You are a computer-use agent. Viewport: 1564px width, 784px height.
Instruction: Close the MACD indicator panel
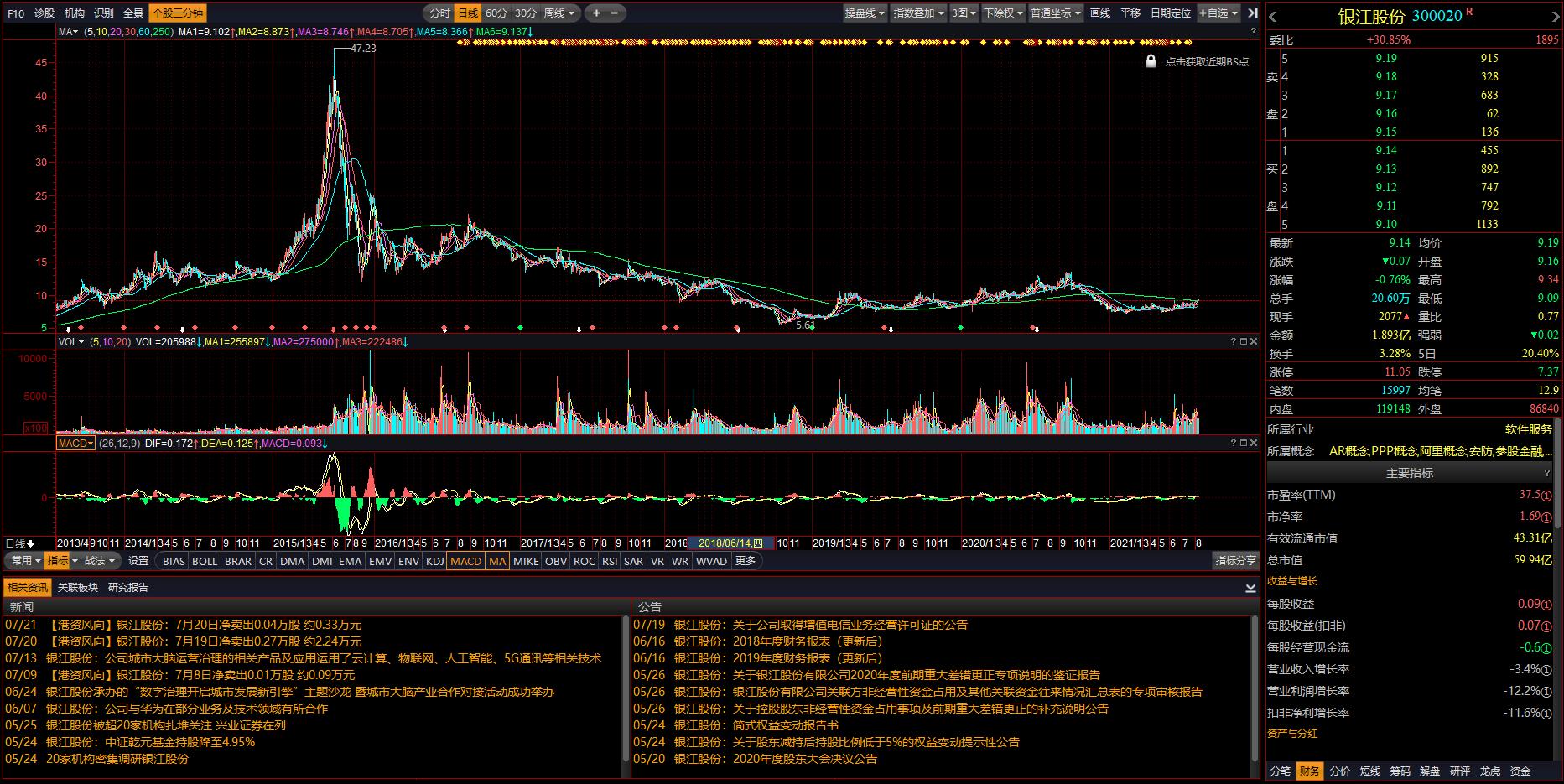pyautogui.click(x=1254, y=443)
